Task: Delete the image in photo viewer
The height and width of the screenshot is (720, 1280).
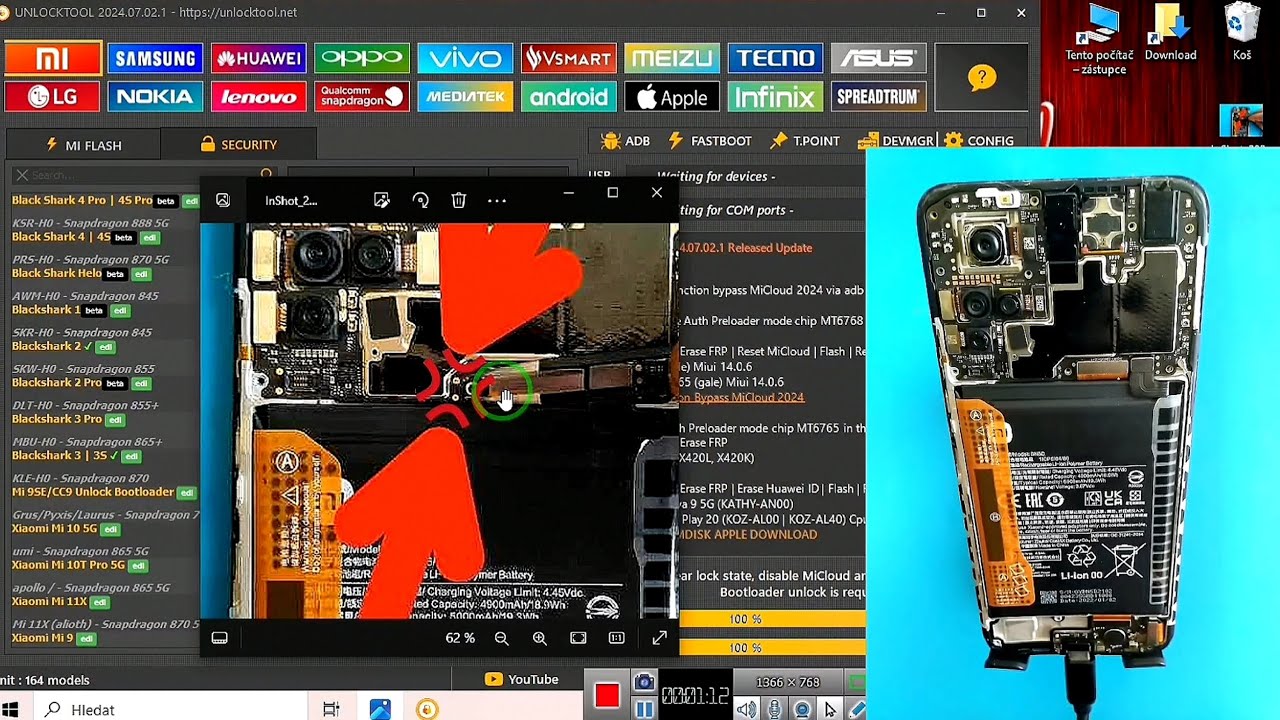Action: coord(458,200)
